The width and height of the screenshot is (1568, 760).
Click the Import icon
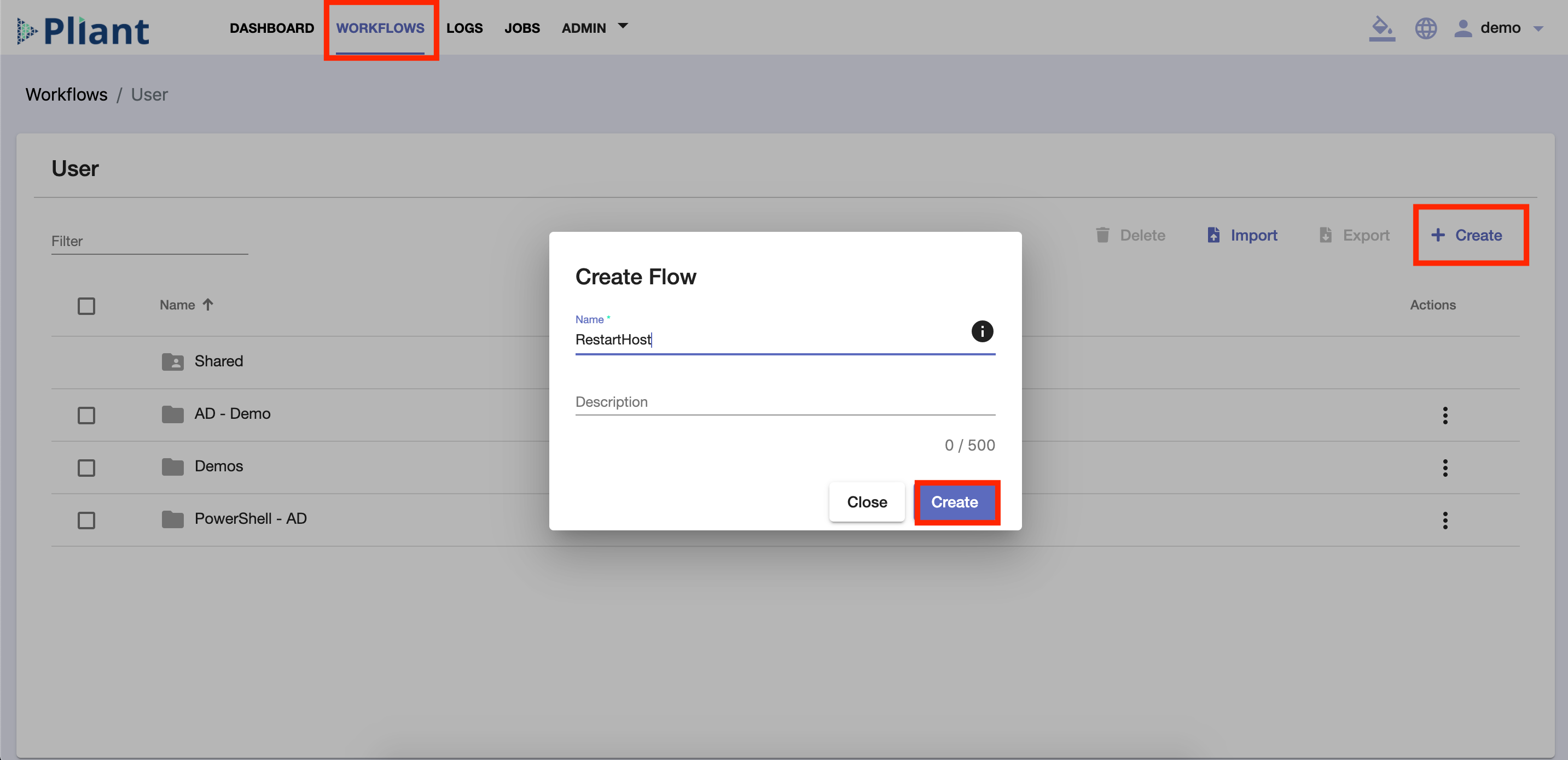(x=1215, y=235)
